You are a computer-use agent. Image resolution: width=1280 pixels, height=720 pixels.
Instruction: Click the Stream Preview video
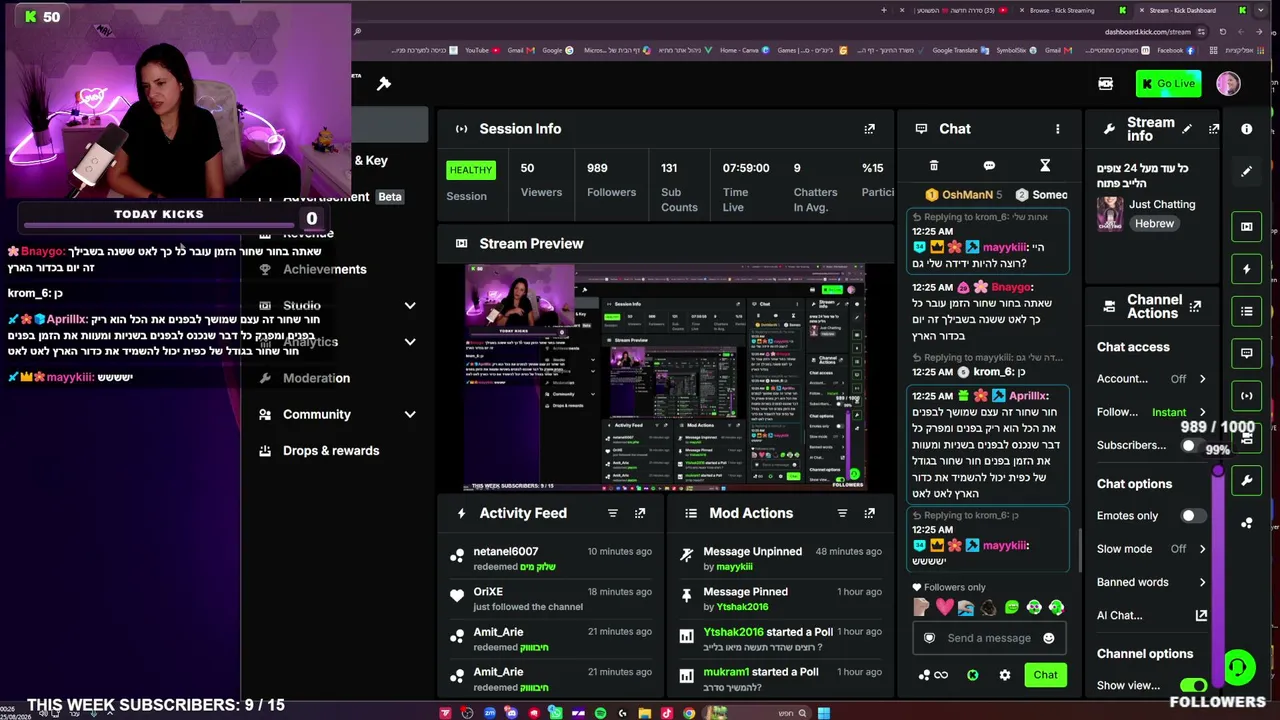(665, 377)
